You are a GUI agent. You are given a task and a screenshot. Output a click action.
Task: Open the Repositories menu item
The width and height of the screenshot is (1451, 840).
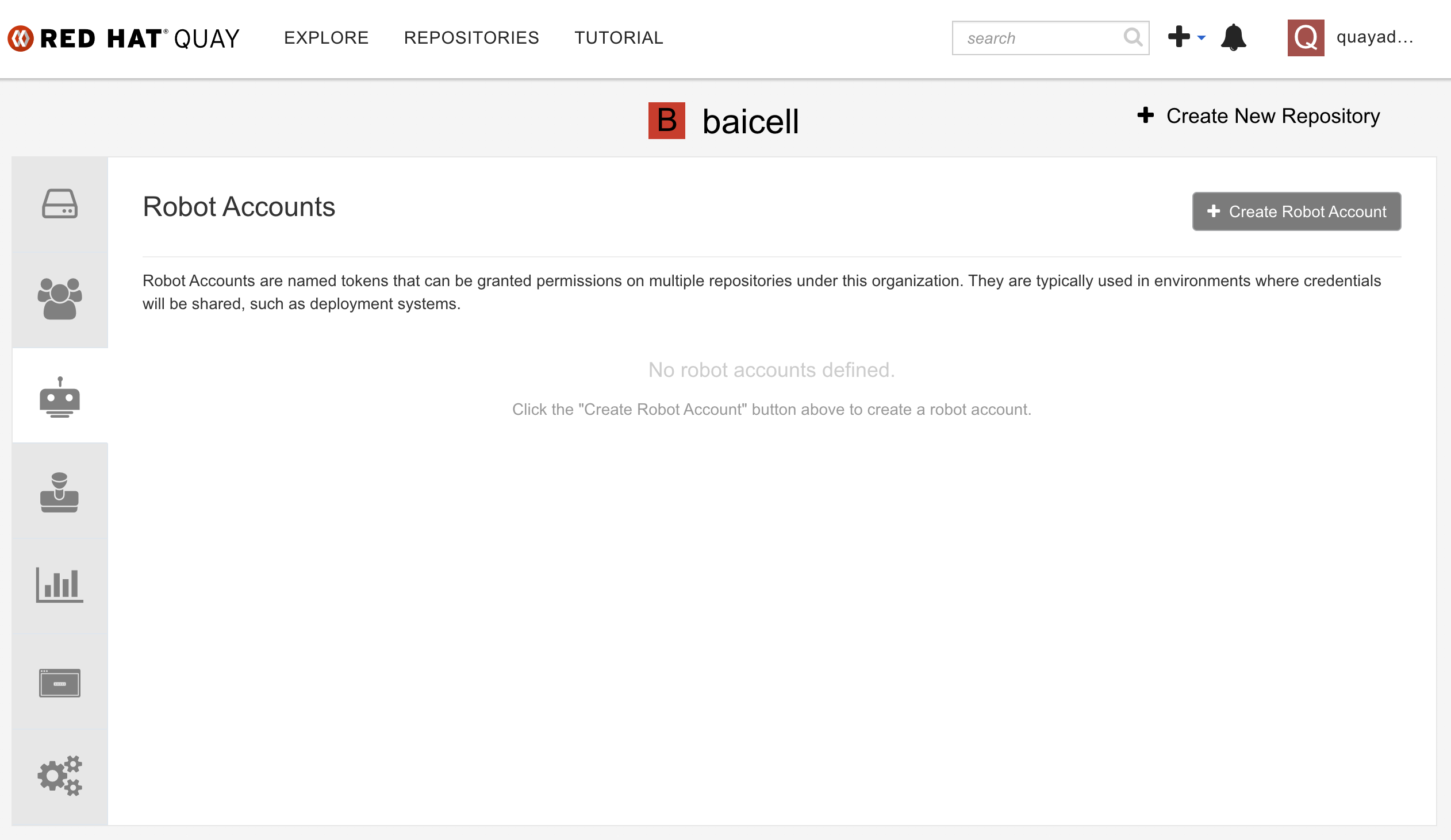[471, 38]
